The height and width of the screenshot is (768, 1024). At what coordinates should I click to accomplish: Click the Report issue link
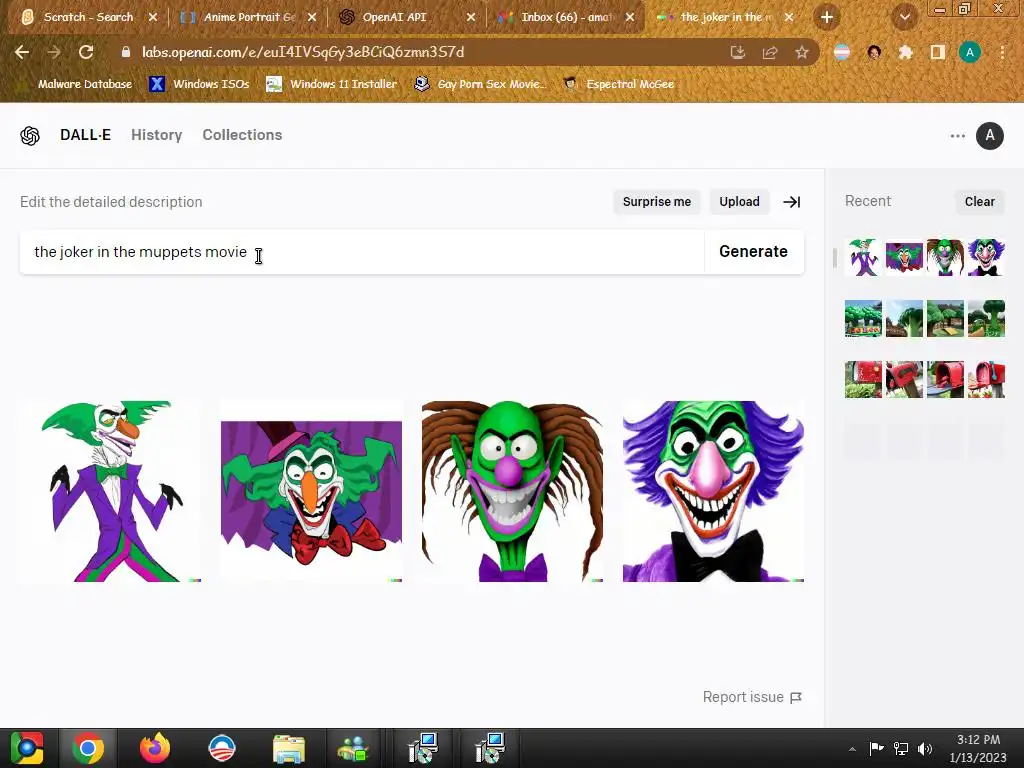click(752, 697)
